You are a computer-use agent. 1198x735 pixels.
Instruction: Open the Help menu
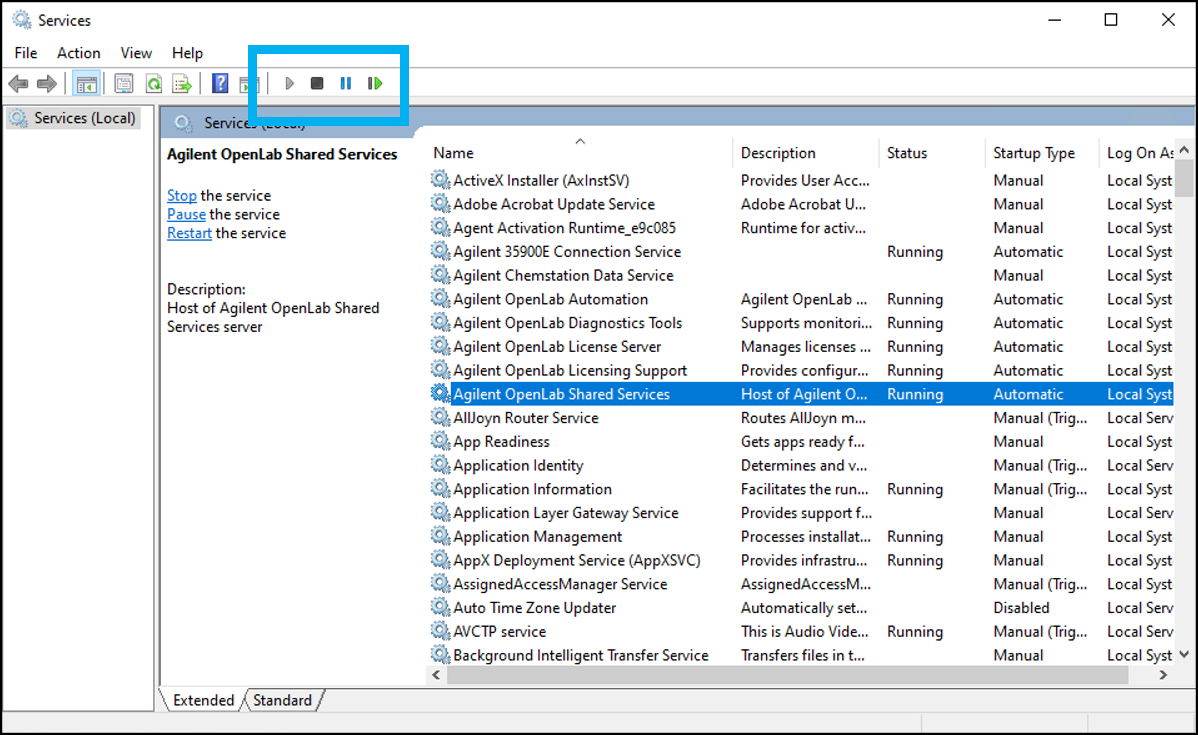click(187, 53)
